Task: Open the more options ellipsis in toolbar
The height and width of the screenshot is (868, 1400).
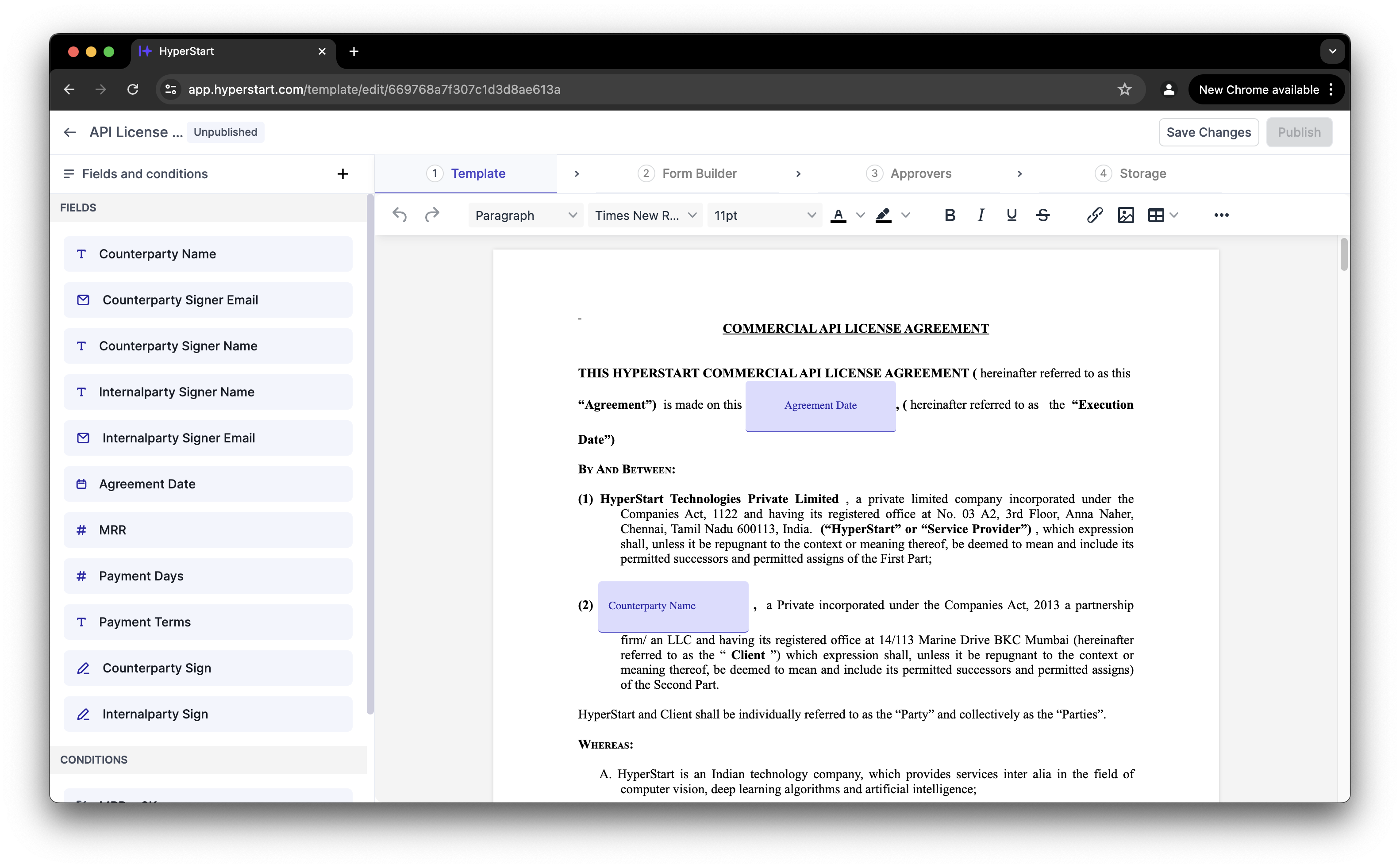Action: click(1221, 215)
